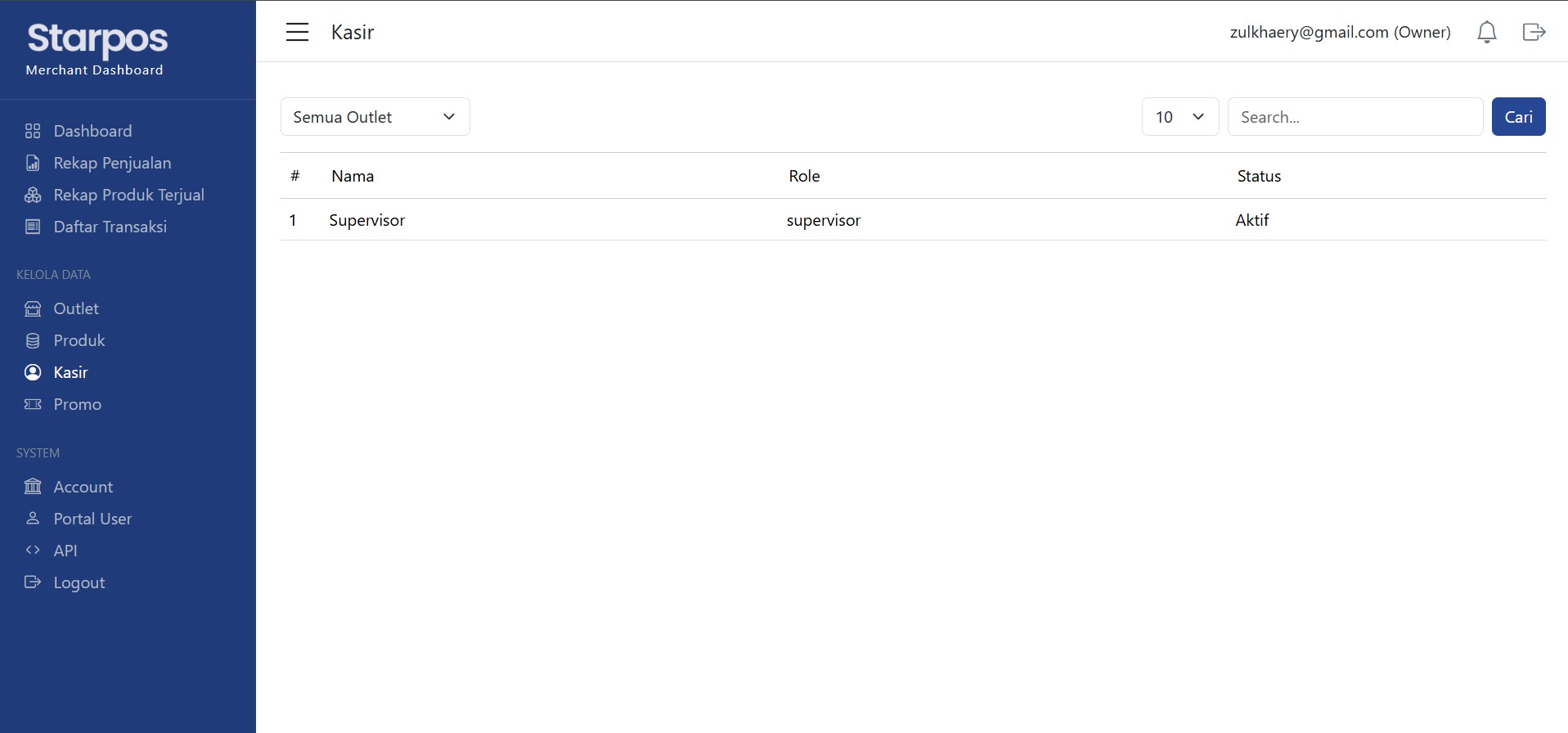Click the Promo ticket icon
Screen dimensions: 1568x733
tap(33, 404)
